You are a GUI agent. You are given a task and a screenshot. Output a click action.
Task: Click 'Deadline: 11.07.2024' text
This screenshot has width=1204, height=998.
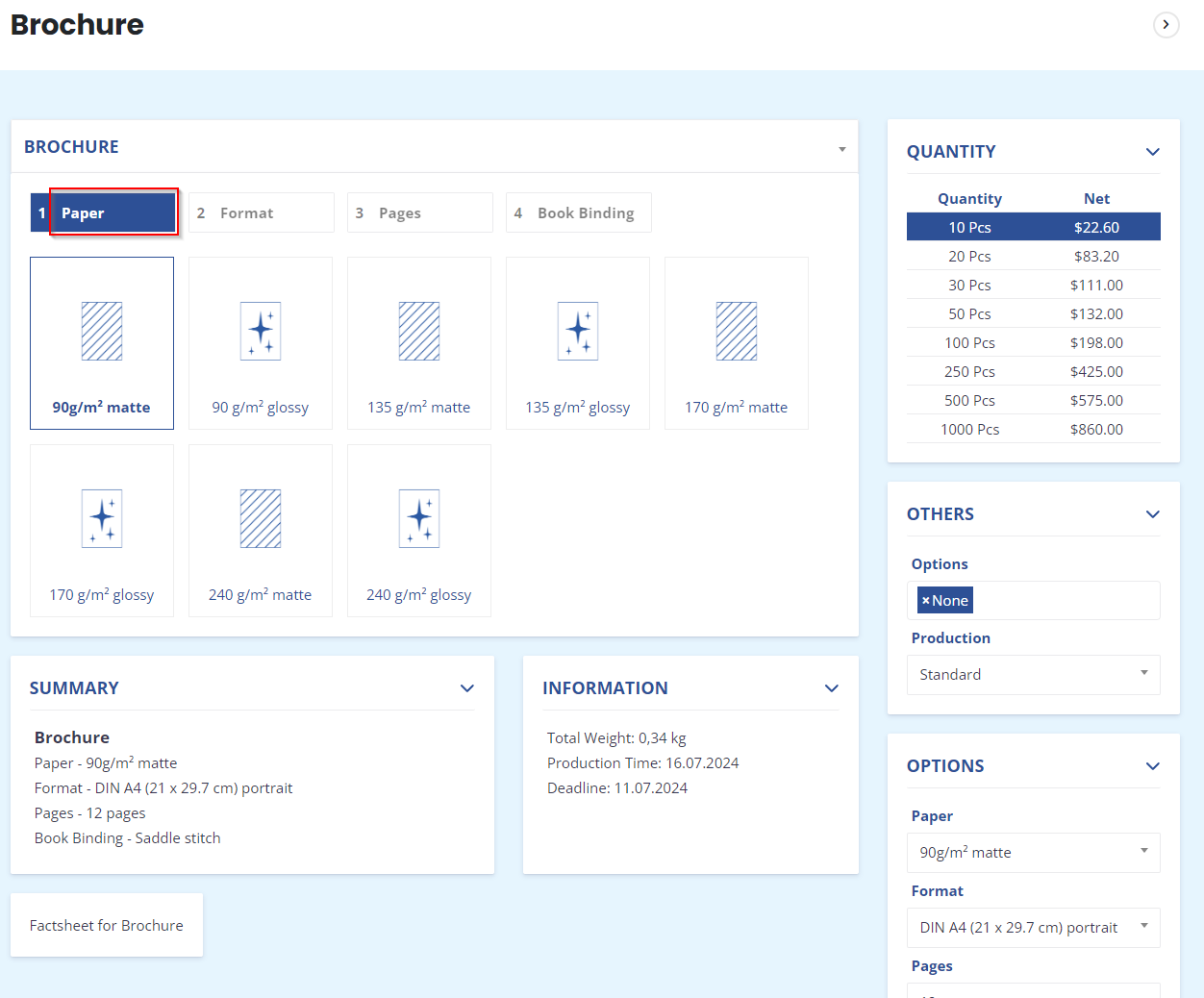click(617, 788)
